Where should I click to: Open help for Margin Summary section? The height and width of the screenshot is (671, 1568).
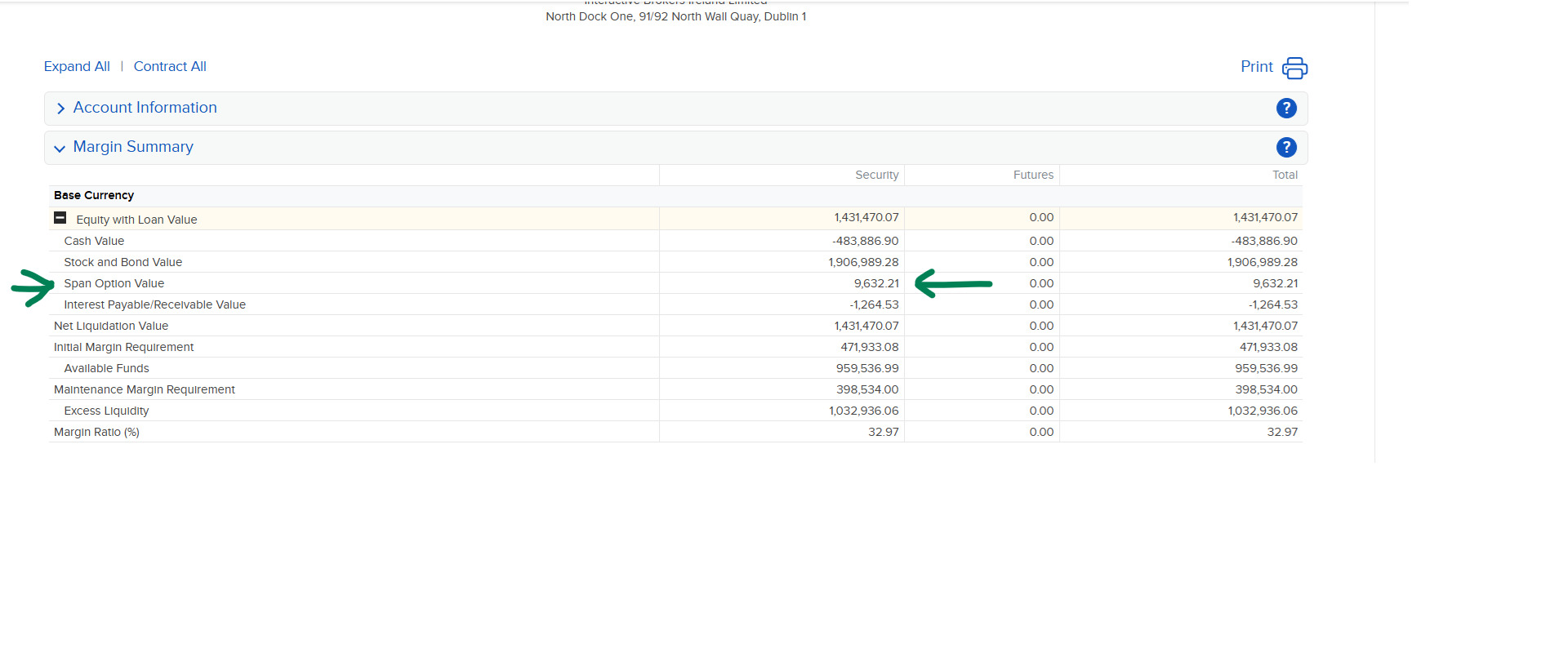(1285, 147)
